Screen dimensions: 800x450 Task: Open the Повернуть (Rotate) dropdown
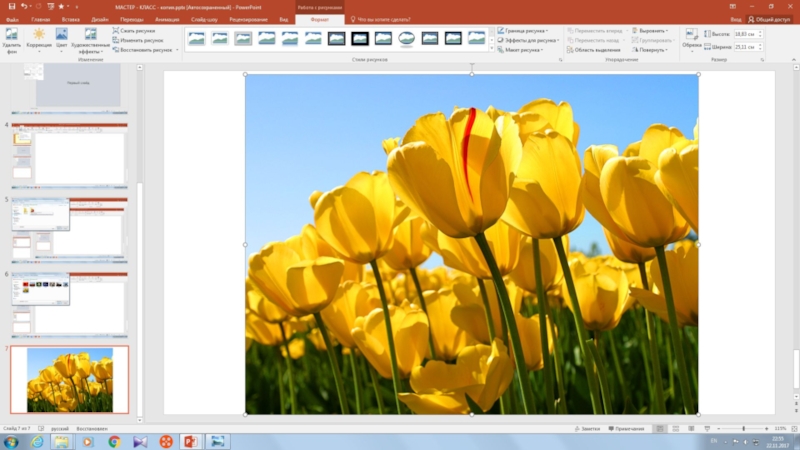pos(652,49)
